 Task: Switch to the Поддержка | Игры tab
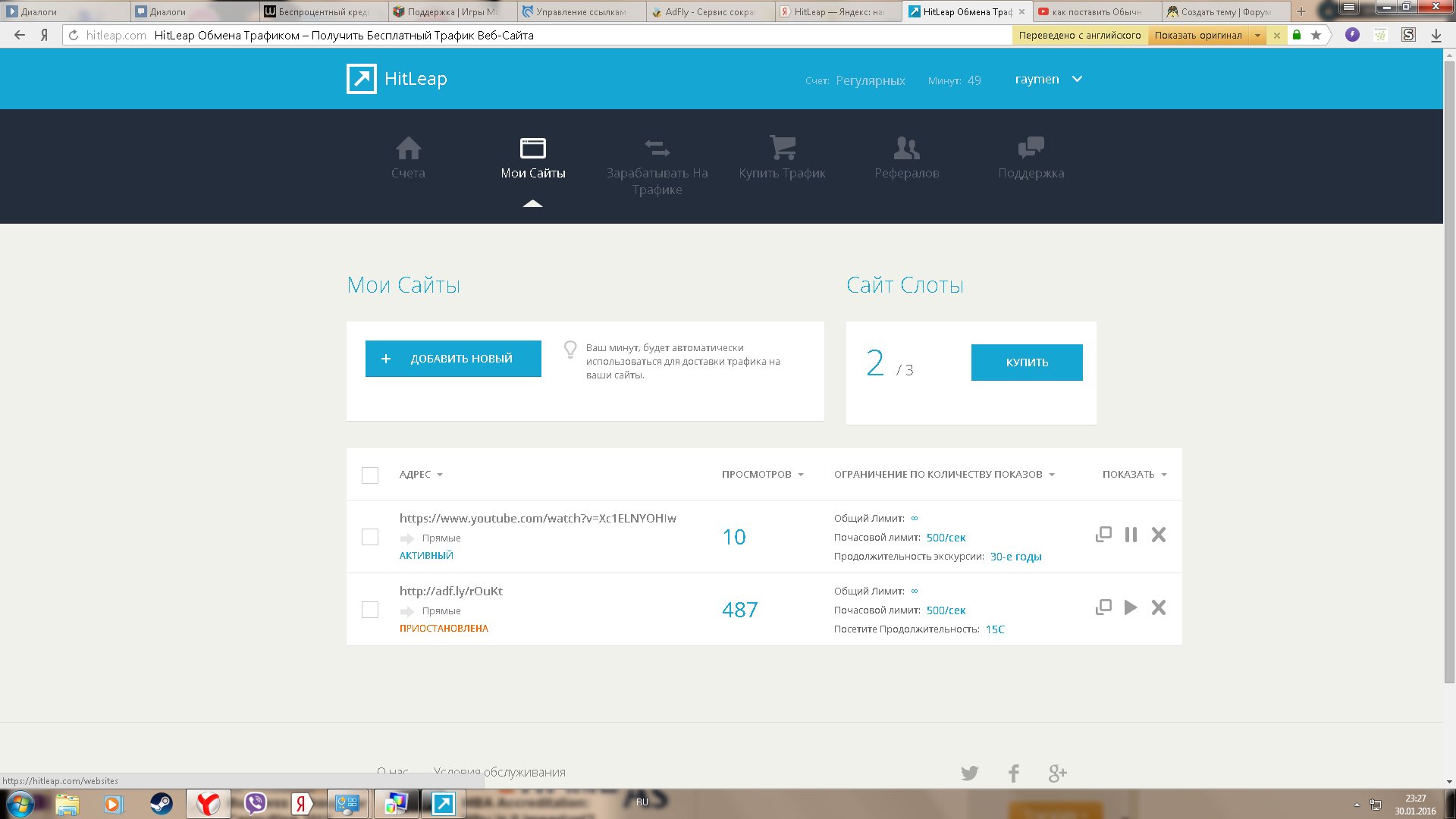[x=452, y=11]
